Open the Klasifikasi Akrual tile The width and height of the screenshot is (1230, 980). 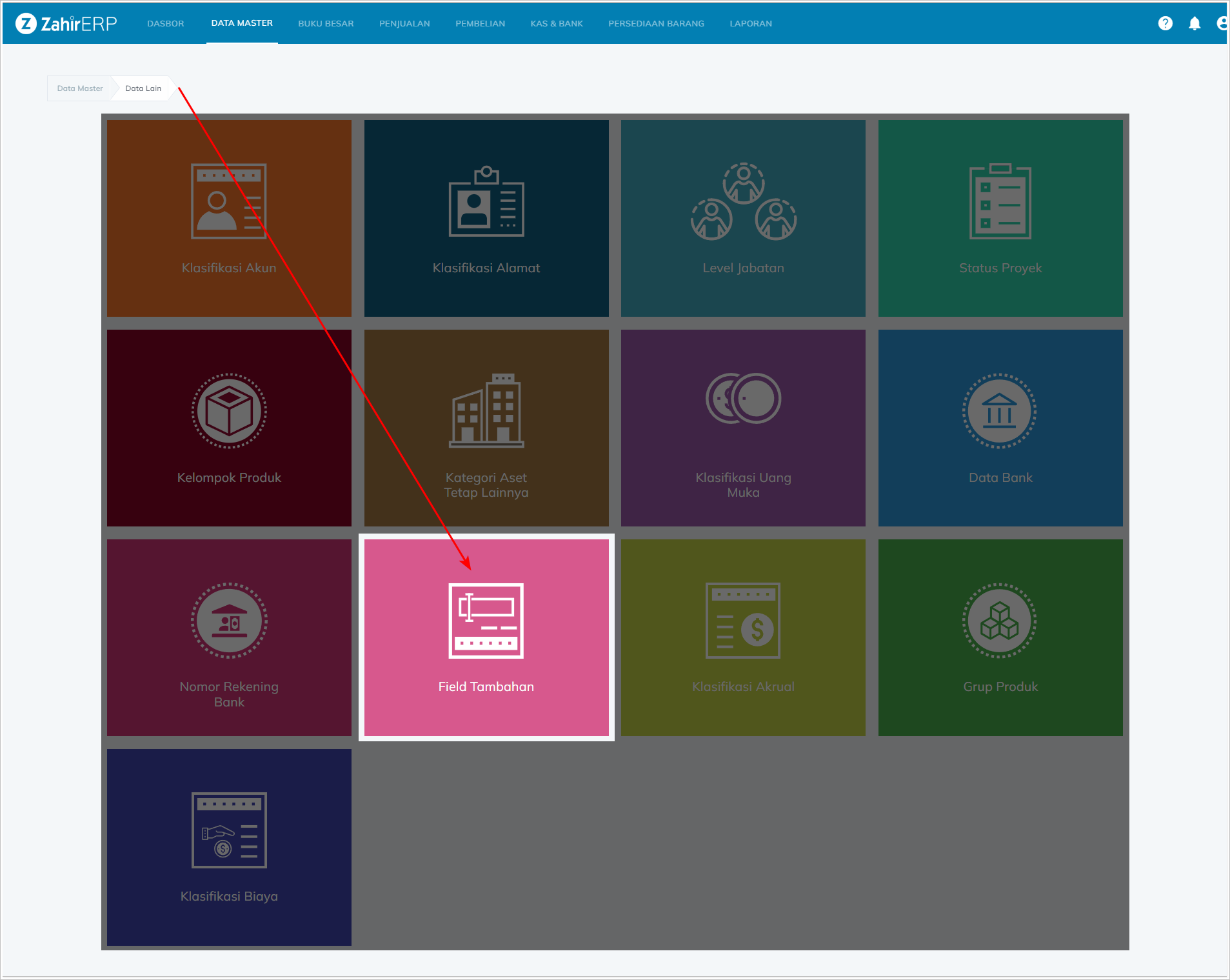click(743, 637)
